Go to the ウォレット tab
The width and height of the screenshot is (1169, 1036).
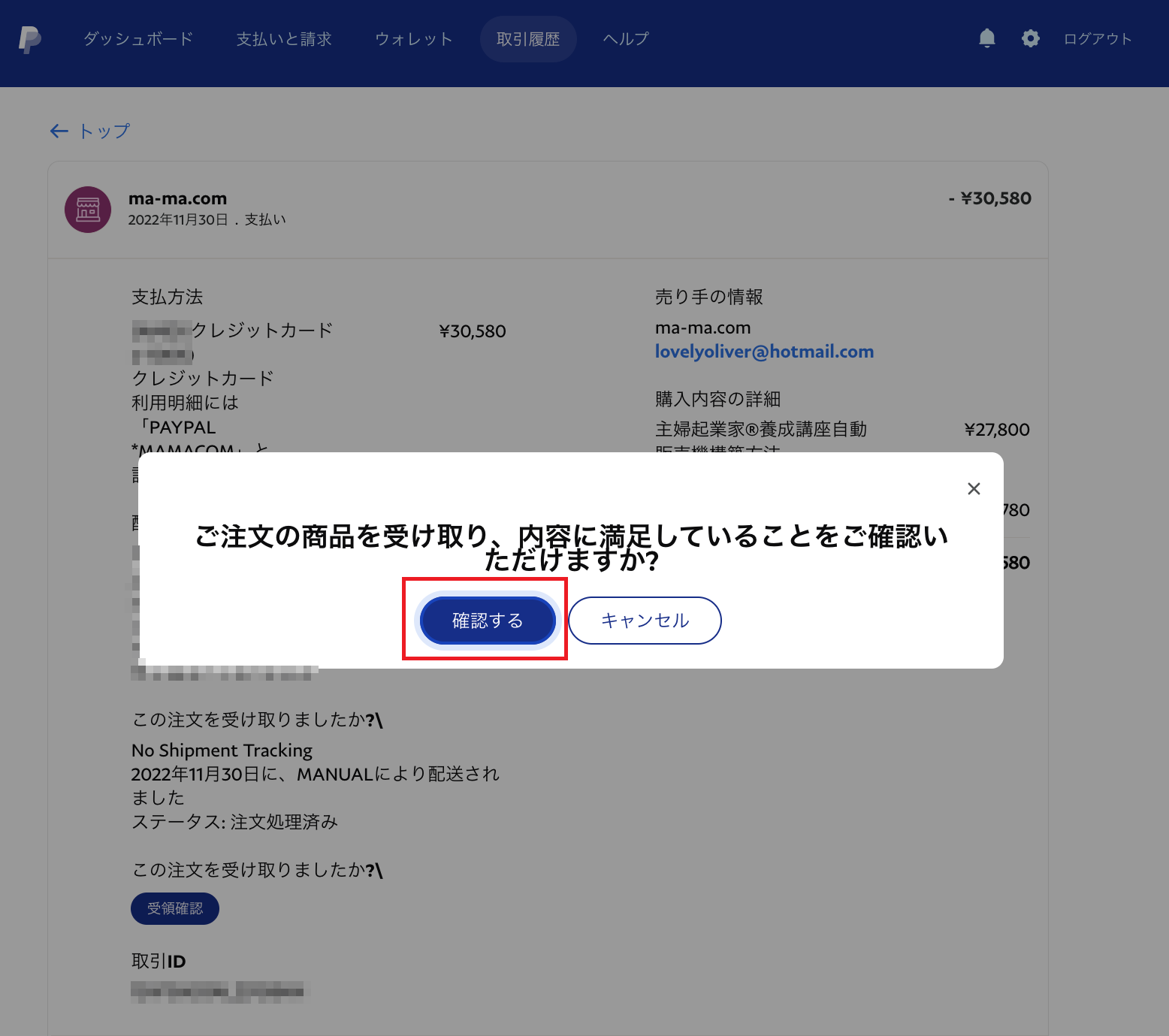[414, 39]
